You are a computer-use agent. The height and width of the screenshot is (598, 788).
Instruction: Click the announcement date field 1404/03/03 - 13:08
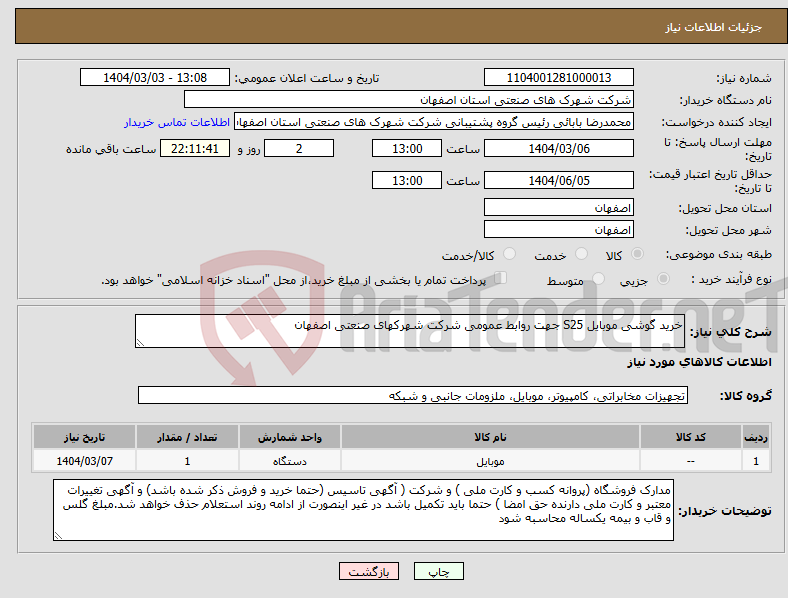tap(155, 78)
